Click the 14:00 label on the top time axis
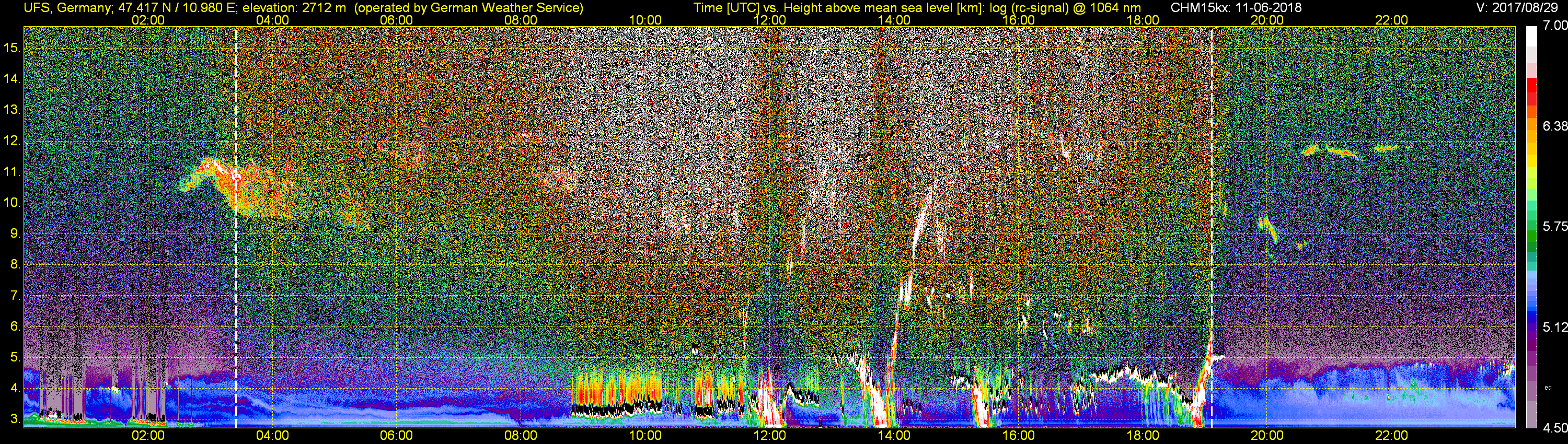 894,20
